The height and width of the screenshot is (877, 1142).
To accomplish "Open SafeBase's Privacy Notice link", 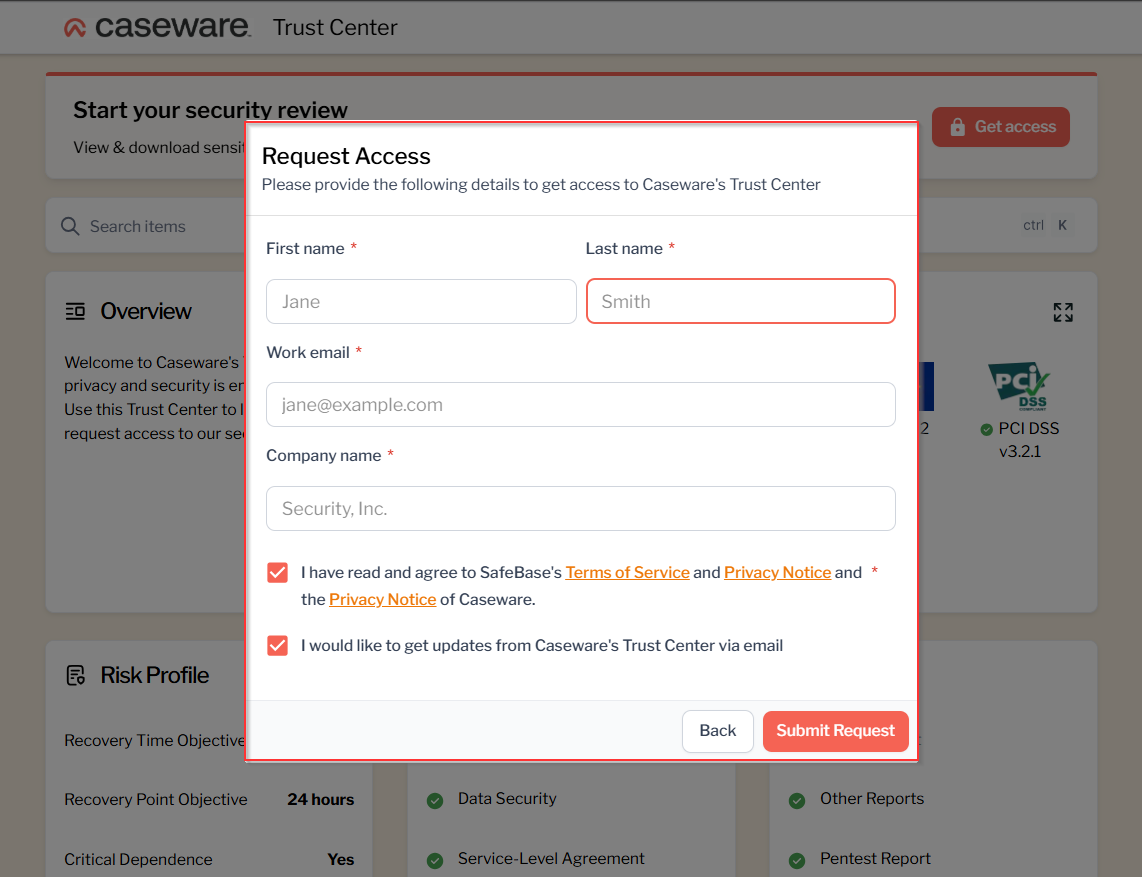I will click(777, 573).
